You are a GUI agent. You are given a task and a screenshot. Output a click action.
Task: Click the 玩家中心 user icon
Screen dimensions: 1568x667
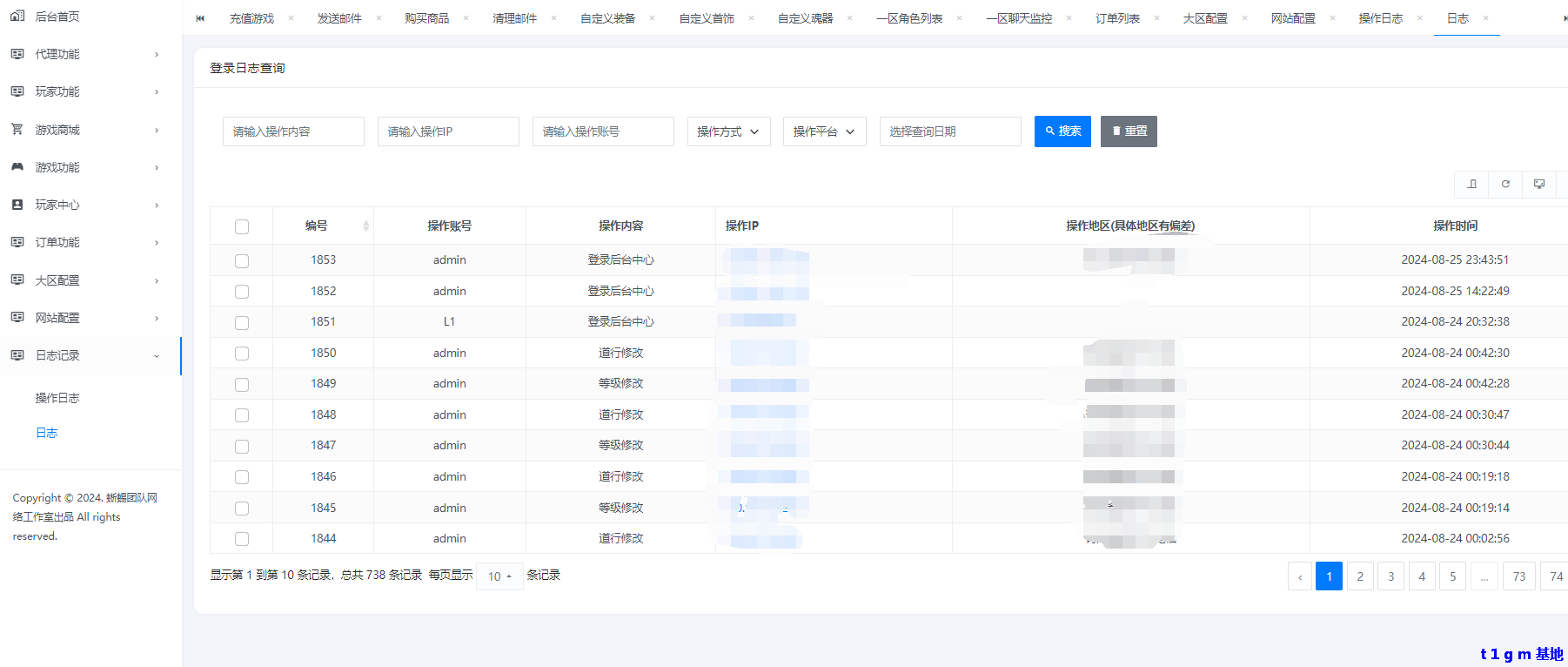(17, 205)
